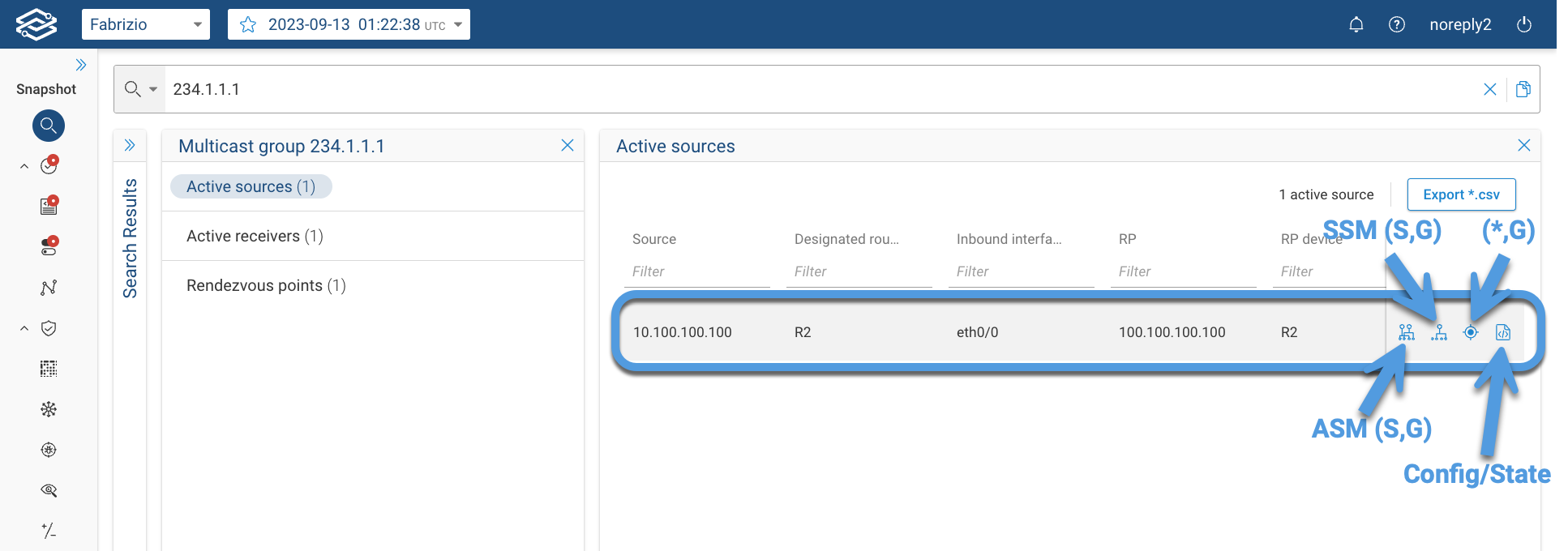
Task: Open the verify checks clock icon
Action: click(x=49, y=165)
